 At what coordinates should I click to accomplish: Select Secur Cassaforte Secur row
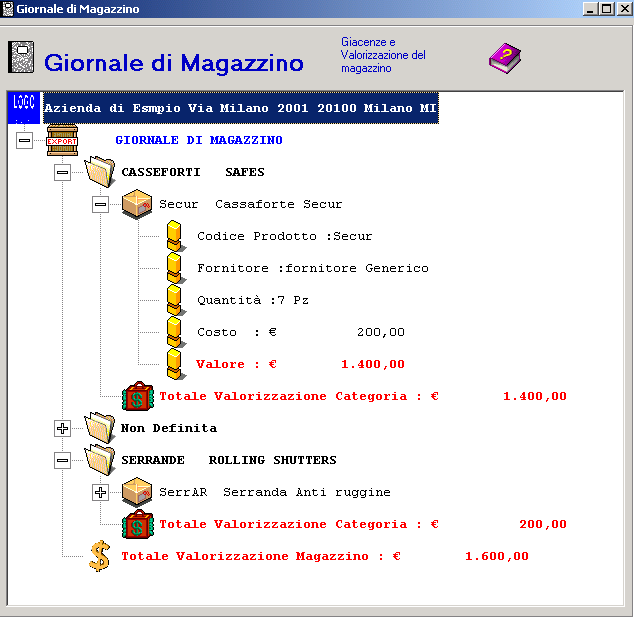pos(250,204)
